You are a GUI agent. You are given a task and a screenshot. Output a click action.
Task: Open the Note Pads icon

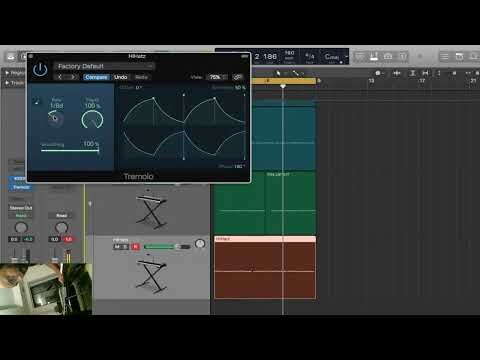point(459,57)
